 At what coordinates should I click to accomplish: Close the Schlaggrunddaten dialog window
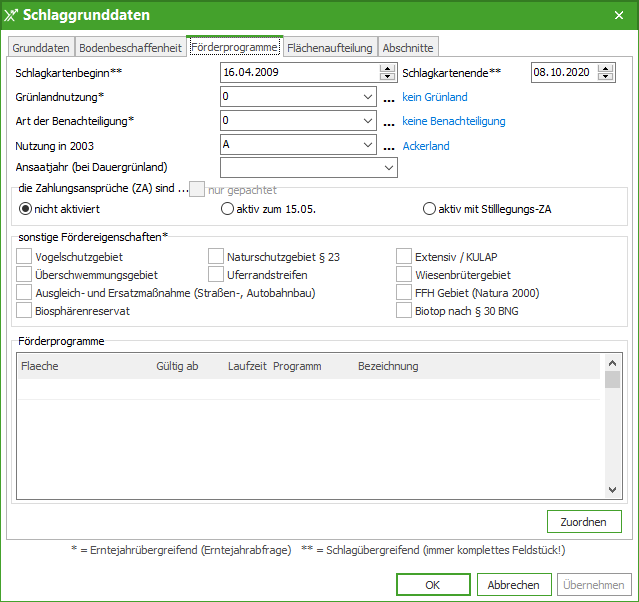click(617, 15)
